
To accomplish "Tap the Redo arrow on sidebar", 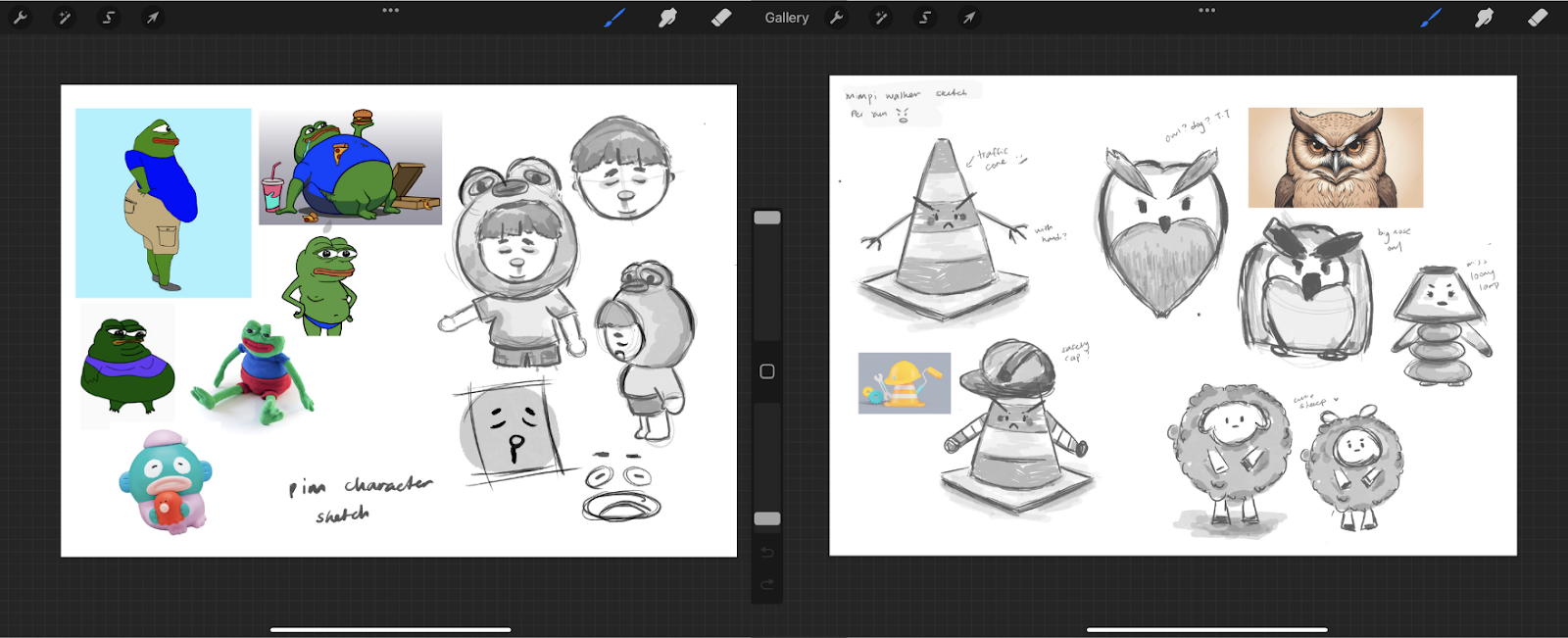I will click(767, 585).
